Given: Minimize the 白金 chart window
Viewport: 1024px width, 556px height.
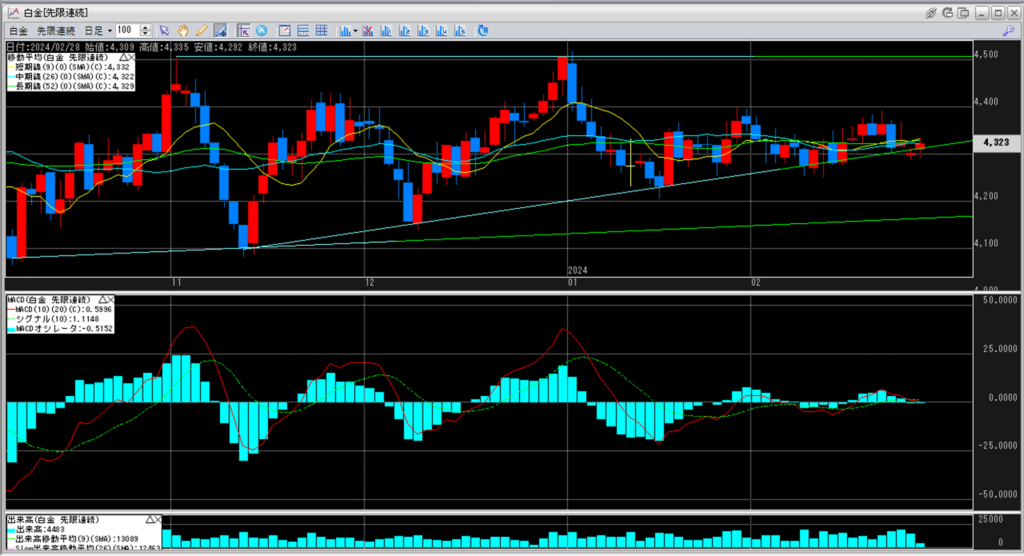Looking at the screenshot, I should pos(982,13).
